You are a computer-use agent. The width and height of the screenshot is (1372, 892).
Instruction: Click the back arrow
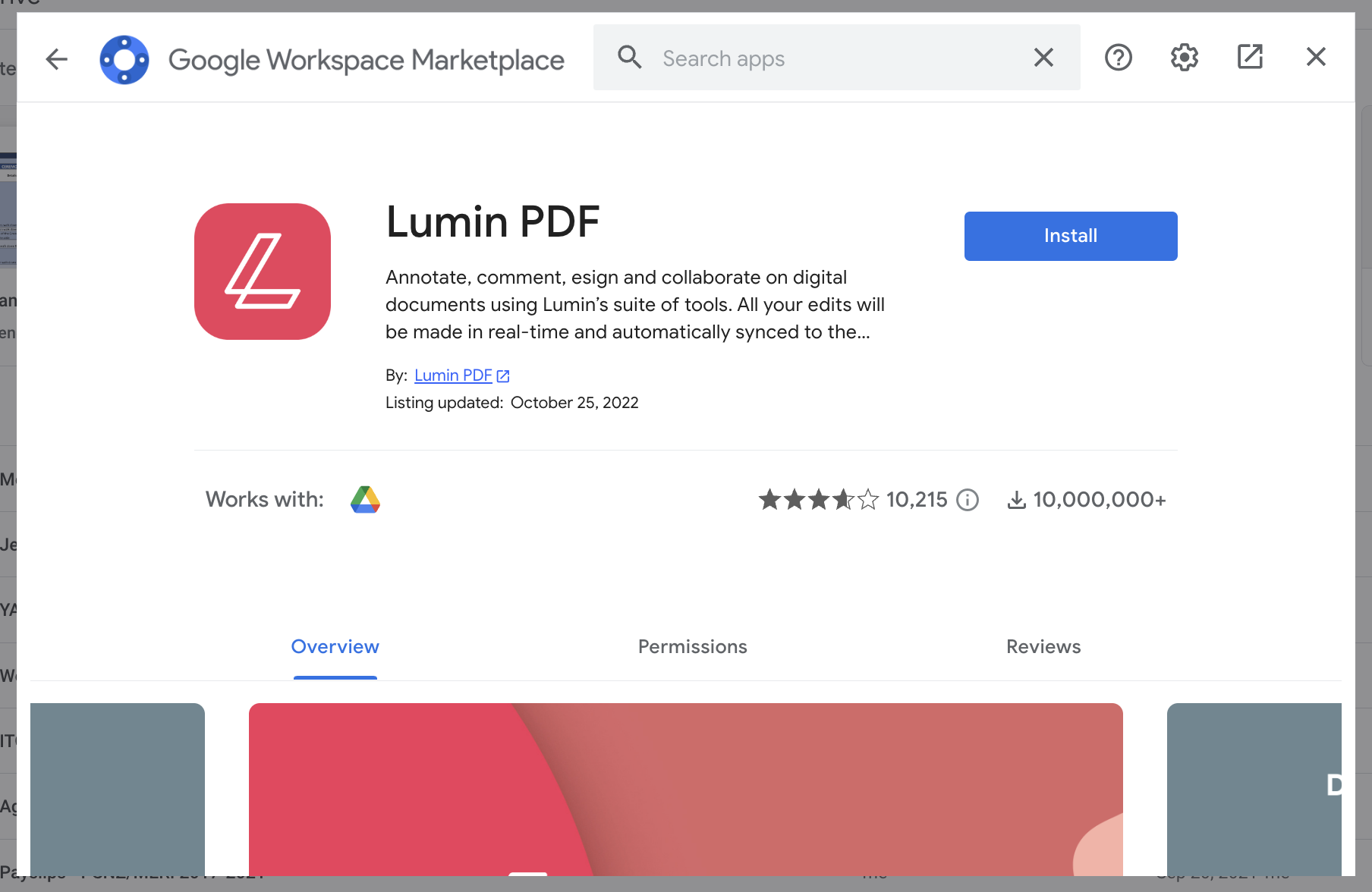[x=56, y=59]
